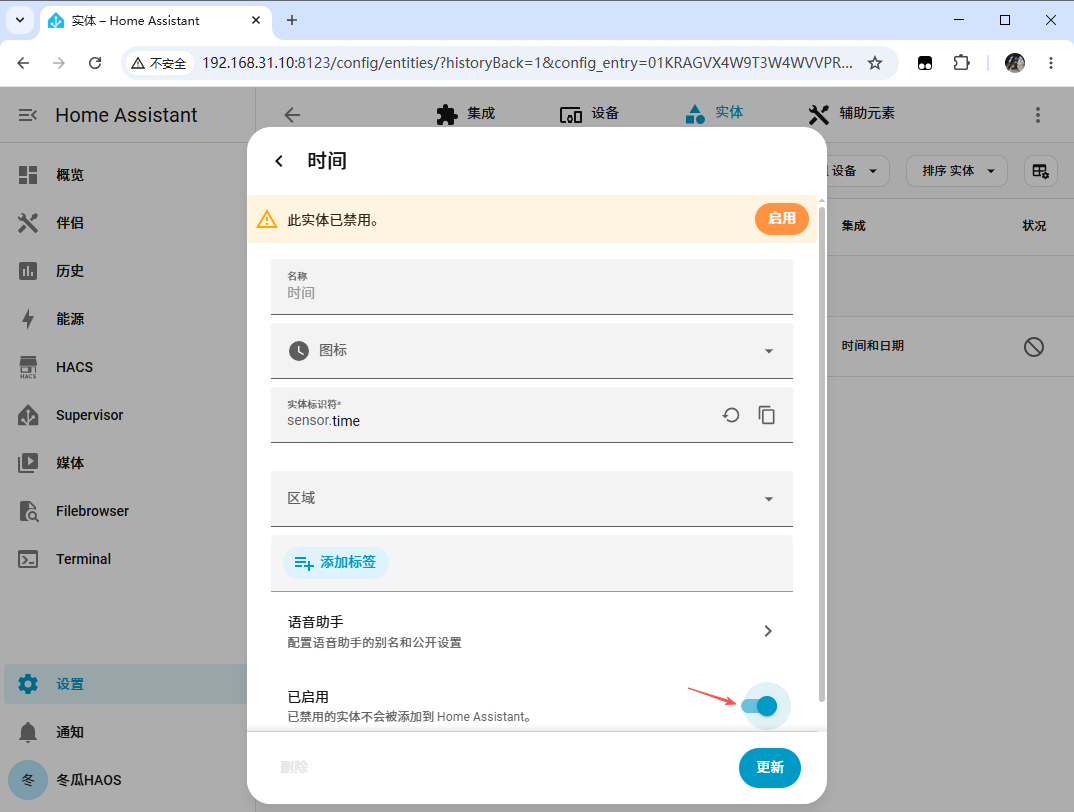The width and height of the screenshot is (1074, 812).
Task: Collapse the Home Assistant sidebar menu icon
Action: 27,115
